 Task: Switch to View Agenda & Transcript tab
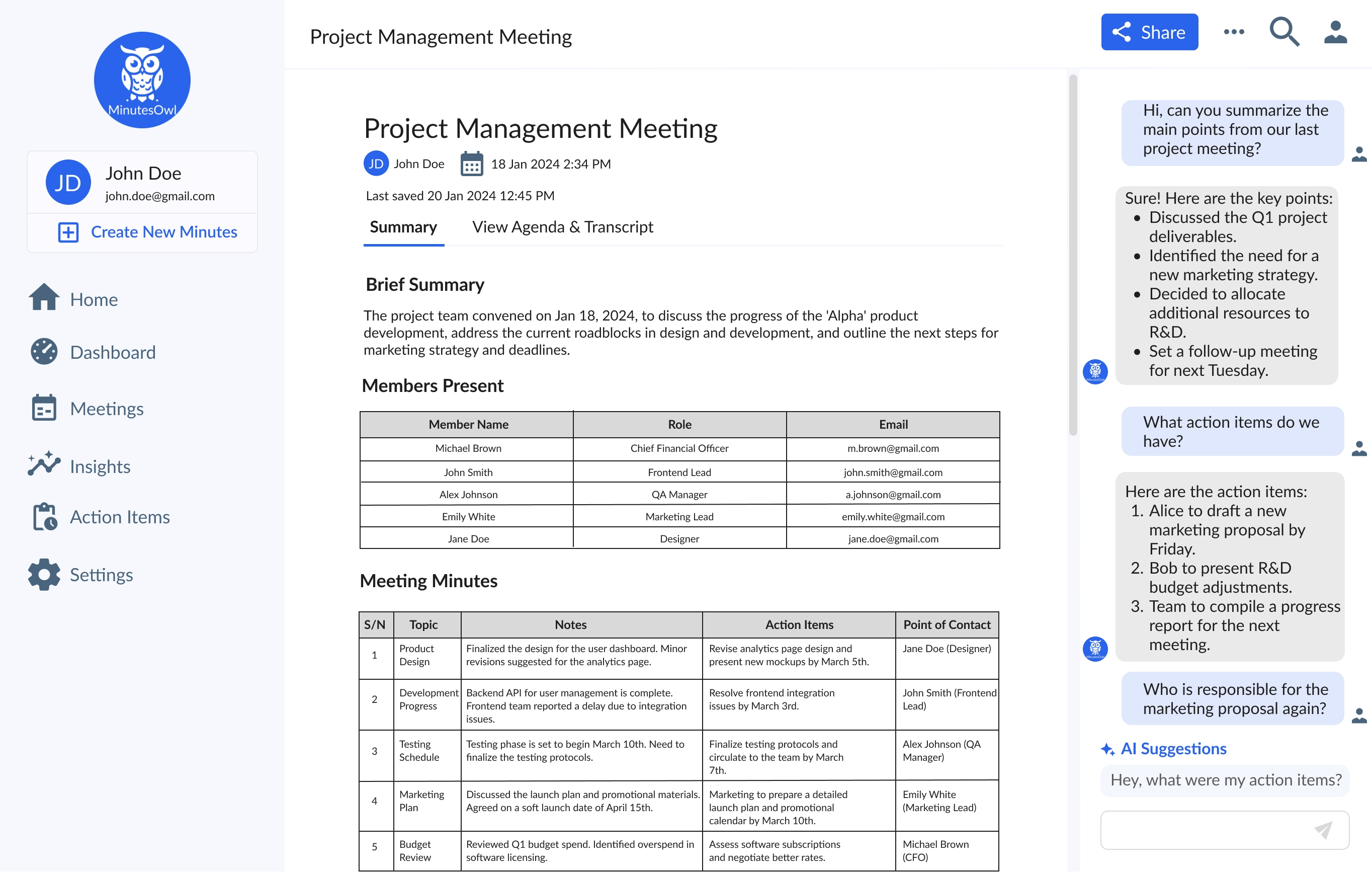(x=562, y=227)
